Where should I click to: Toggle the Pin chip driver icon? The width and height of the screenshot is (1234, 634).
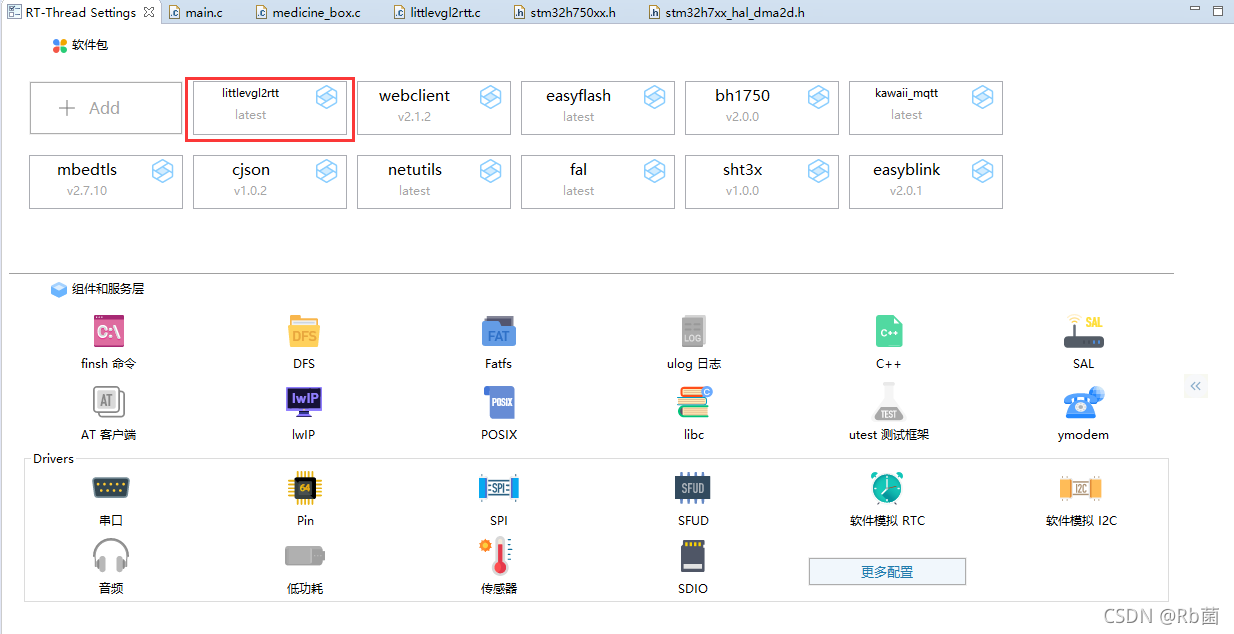point(305,488)
